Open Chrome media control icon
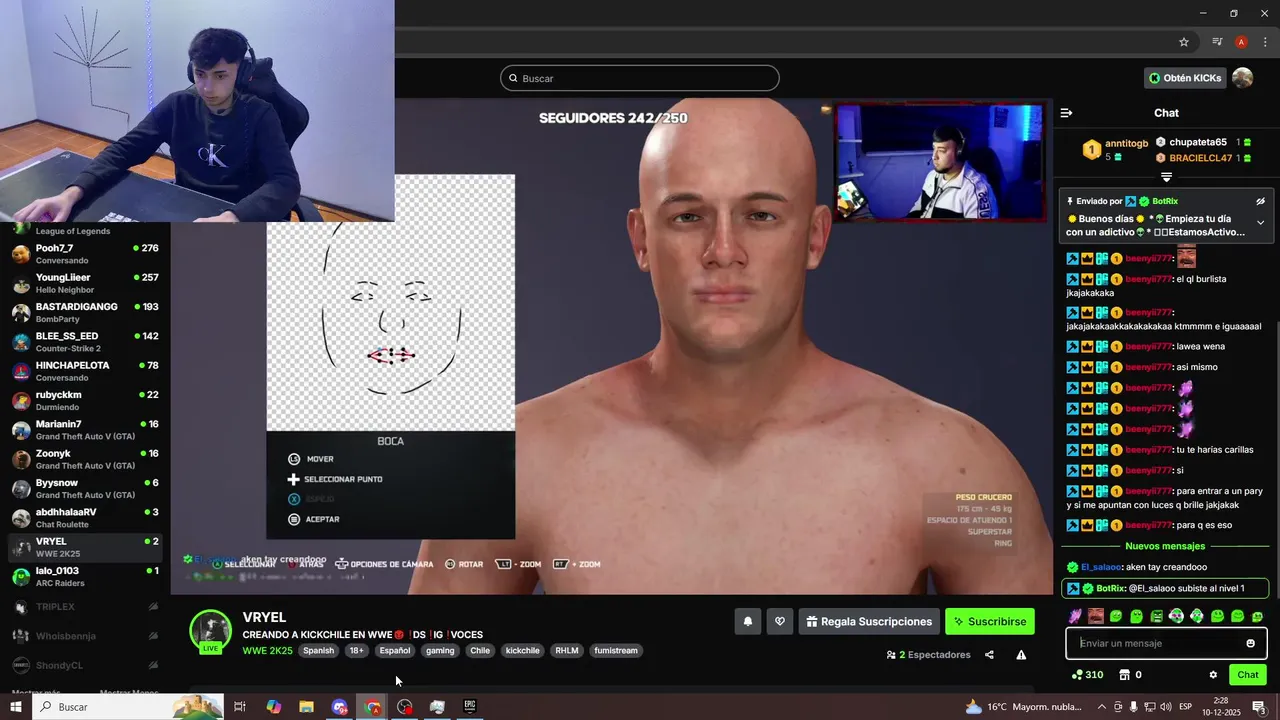This screenshot has width=1280, height=720. coord(1217,42)
